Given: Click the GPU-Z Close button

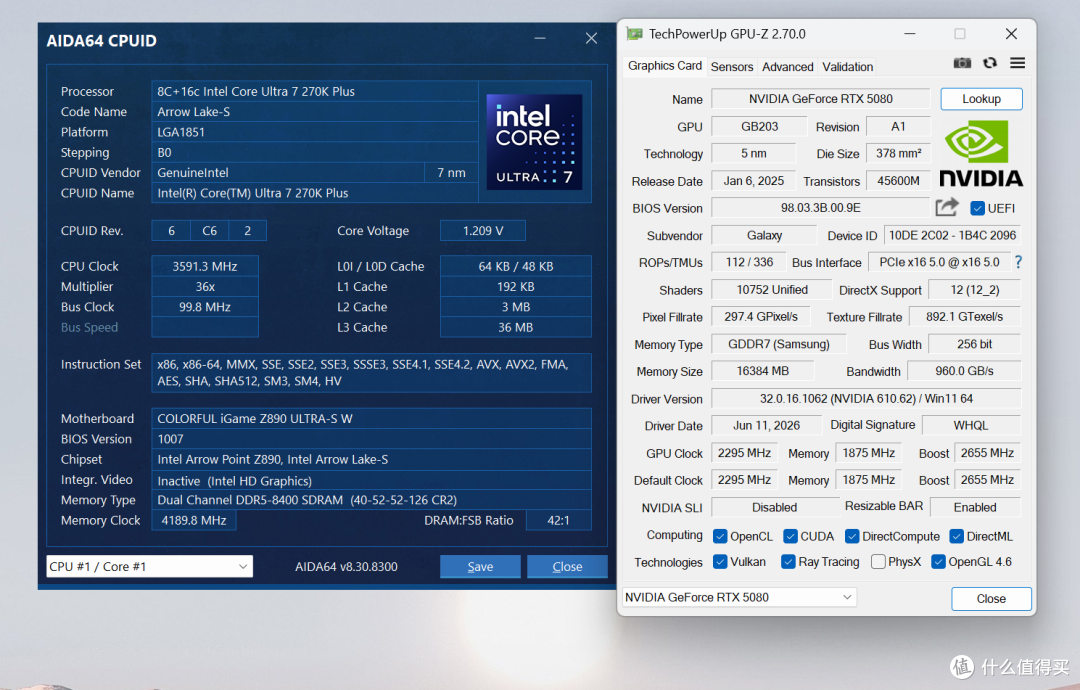Looking at the screenshot, I should [x=991, y=598].
